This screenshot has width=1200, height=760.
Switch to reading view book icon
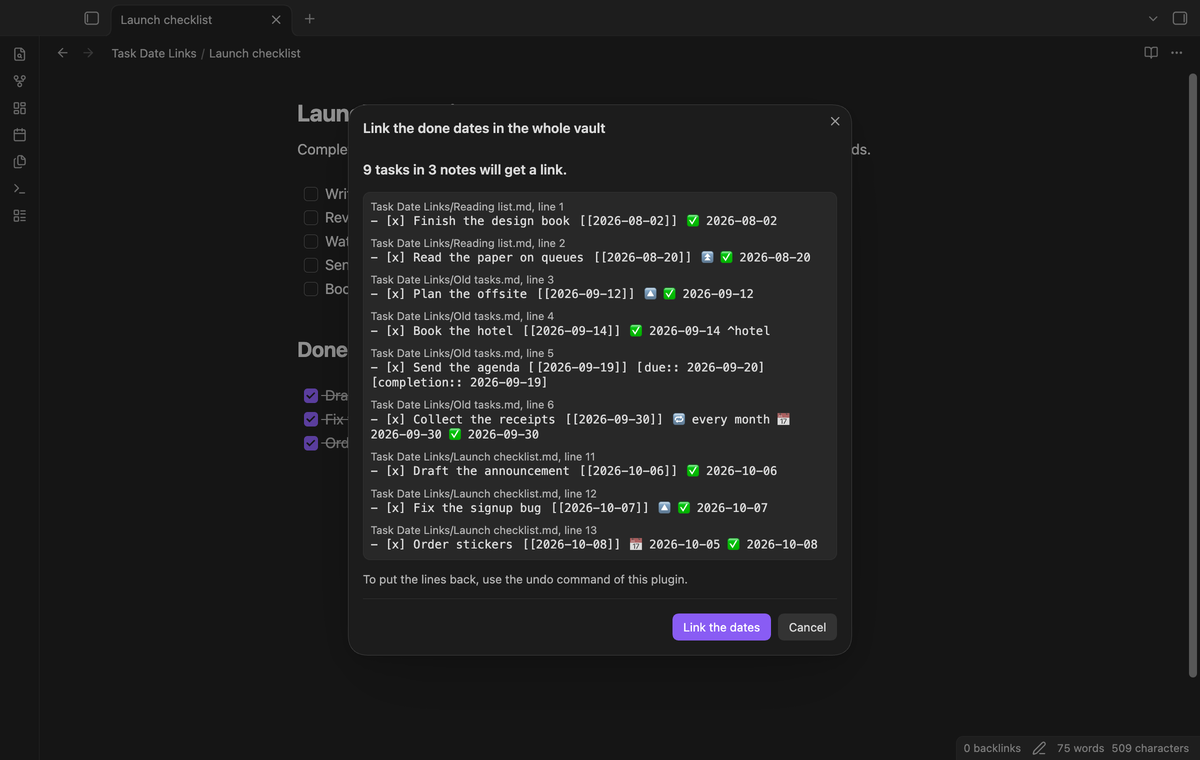click(1151, 52)
